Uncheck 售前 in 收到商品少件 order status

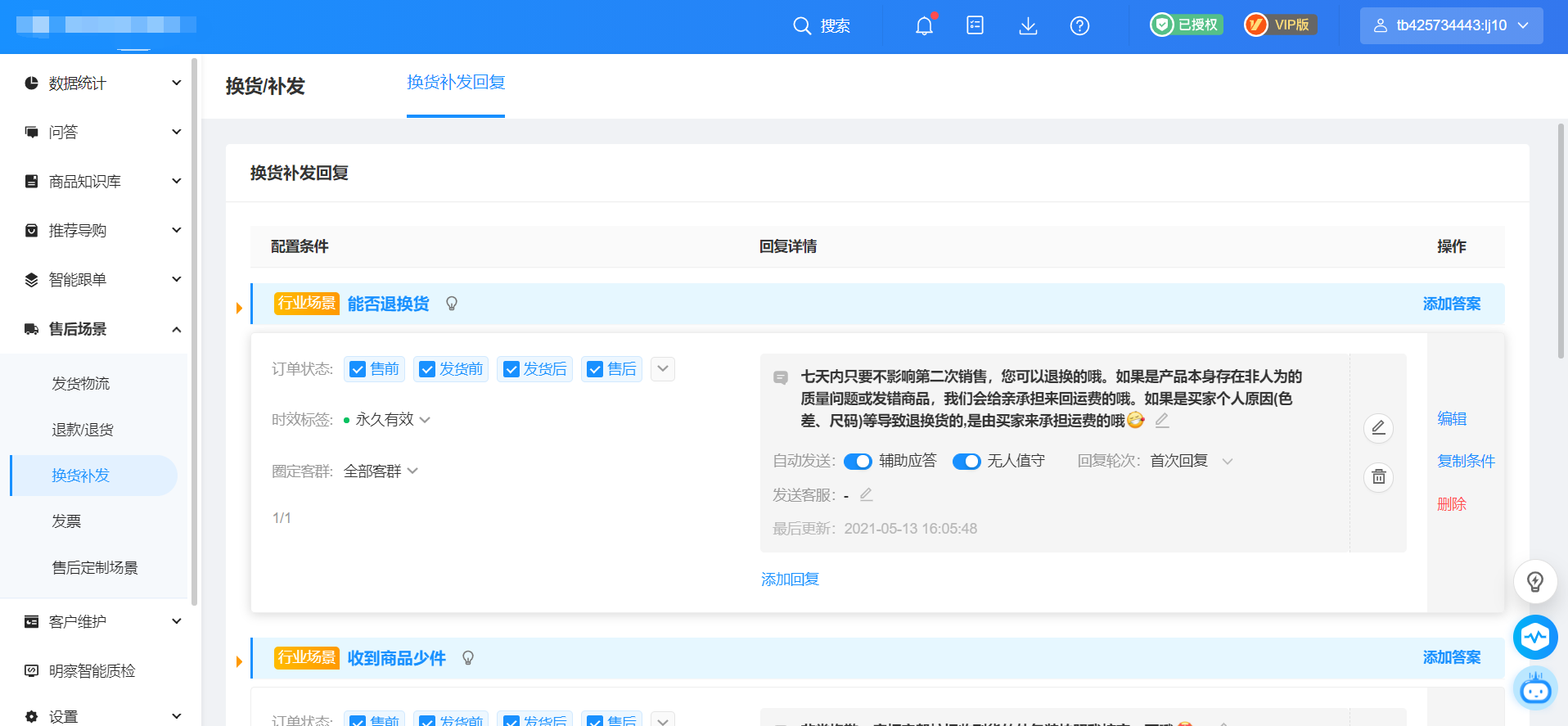click(x=358, y=720)
